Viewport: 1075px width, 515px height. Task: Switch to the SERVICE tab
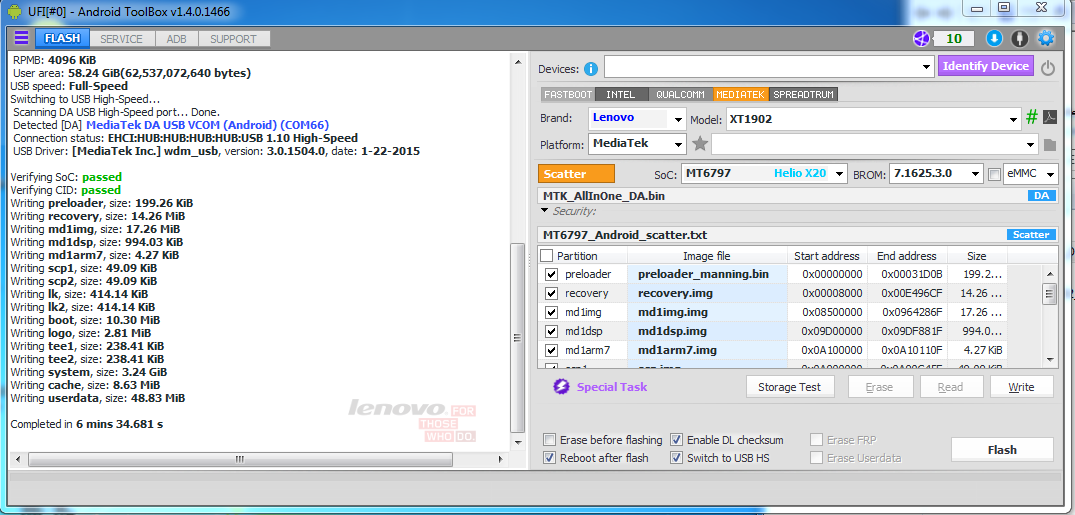coord(121,39)
